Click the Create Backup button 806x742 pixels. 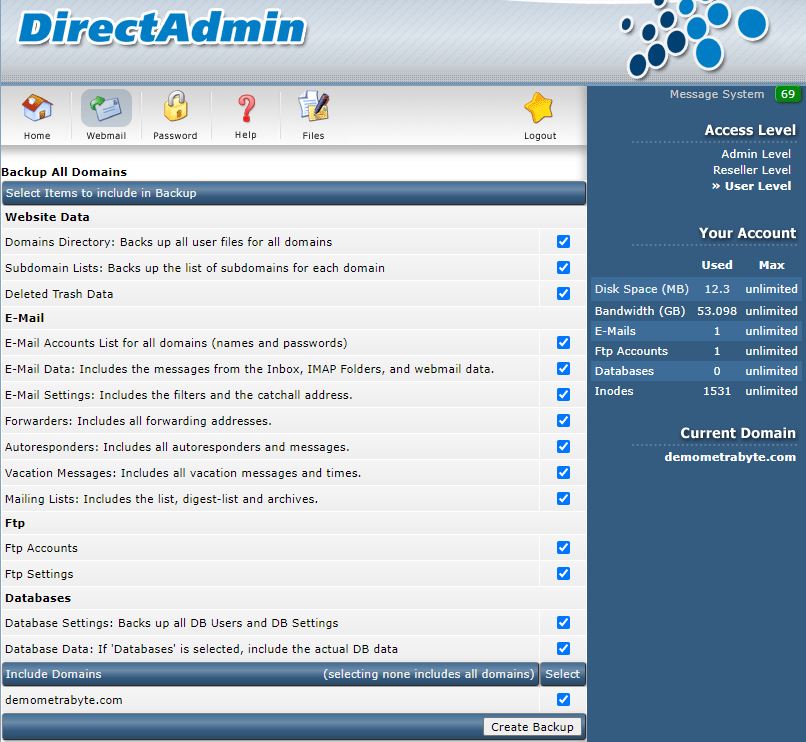click(x=532, y=727)
